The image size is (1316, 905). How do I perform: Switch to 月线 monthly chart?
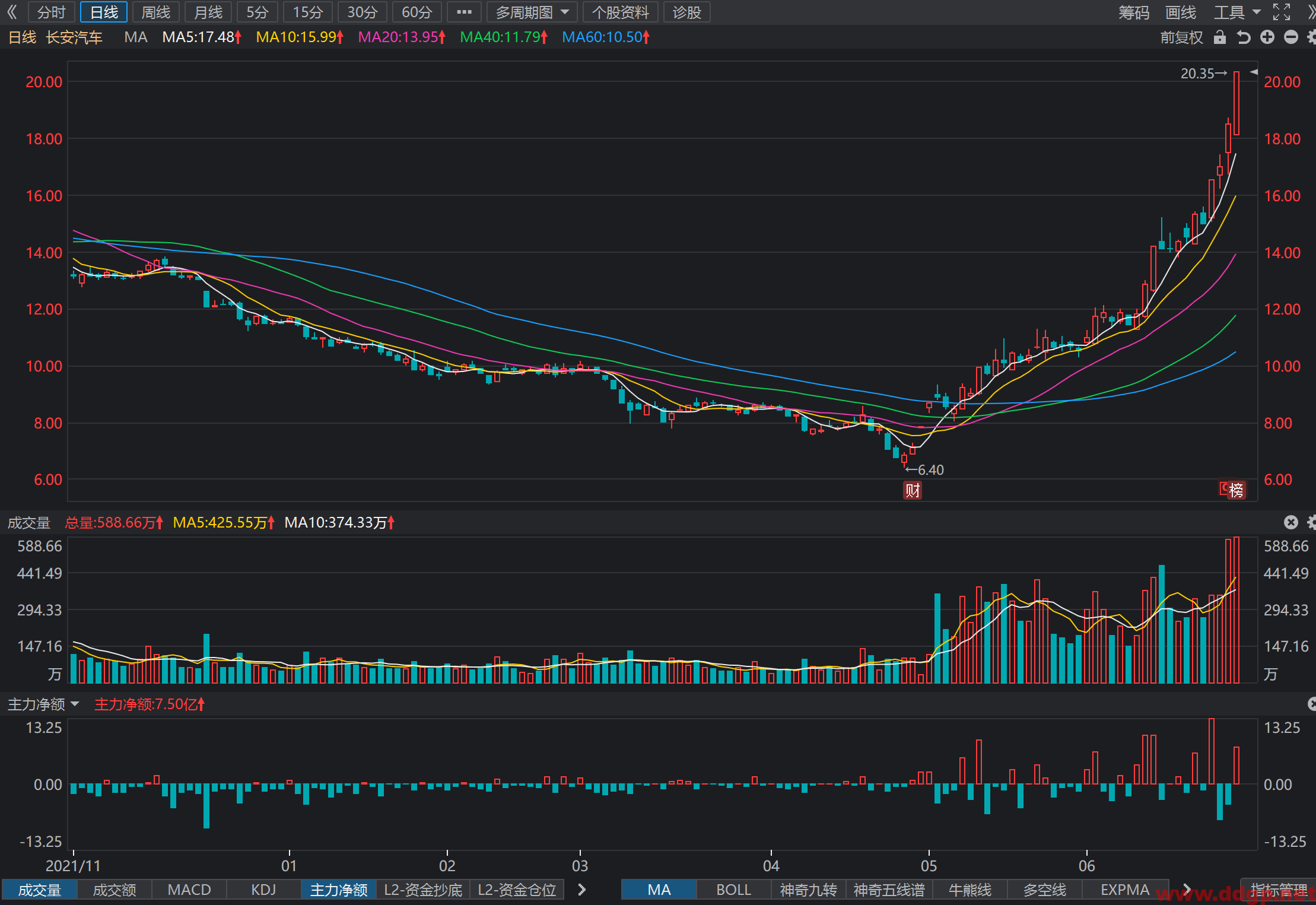point(208,12)
